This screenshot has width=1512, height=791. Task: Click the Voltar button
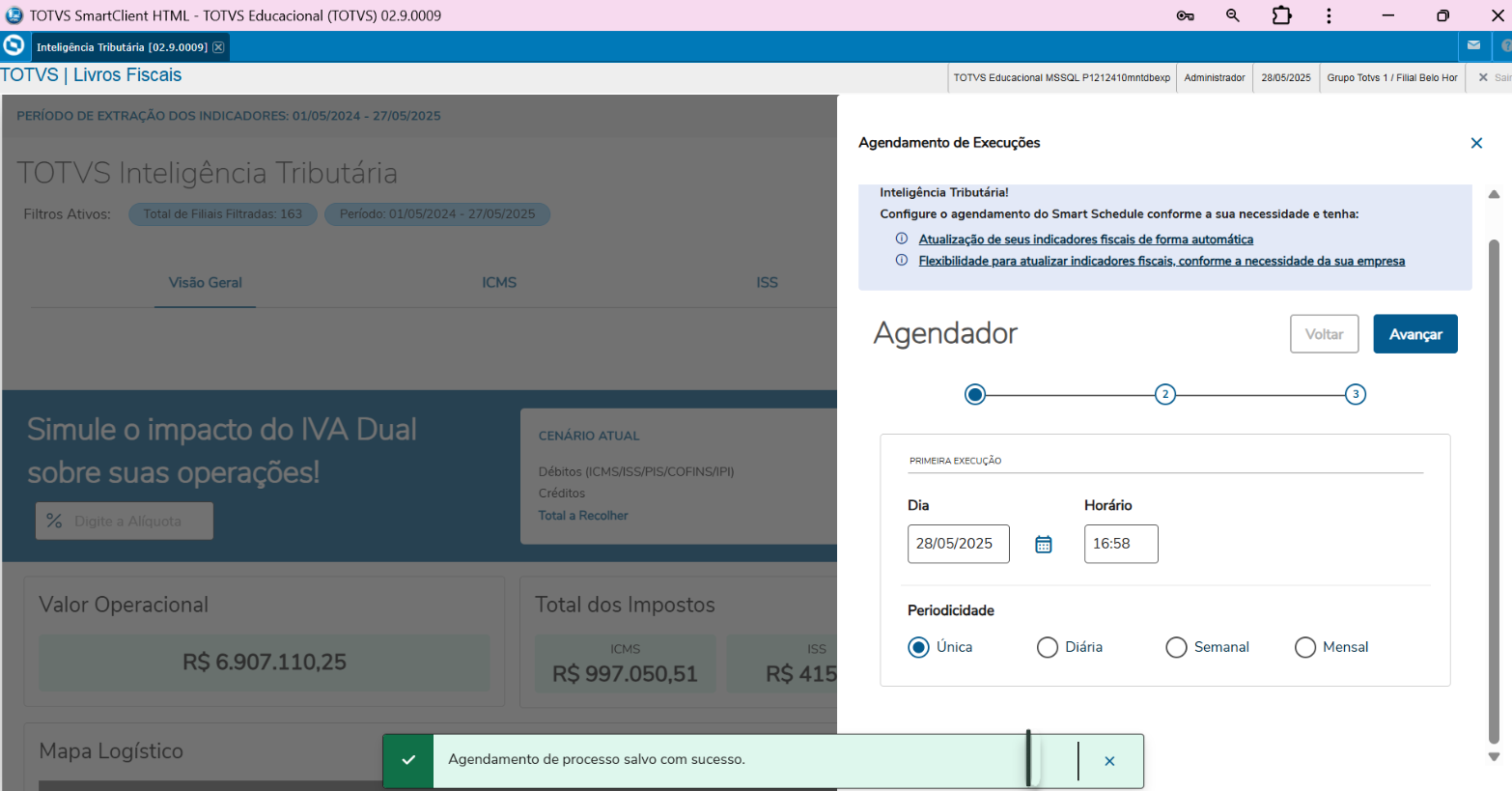[1325, 334]
